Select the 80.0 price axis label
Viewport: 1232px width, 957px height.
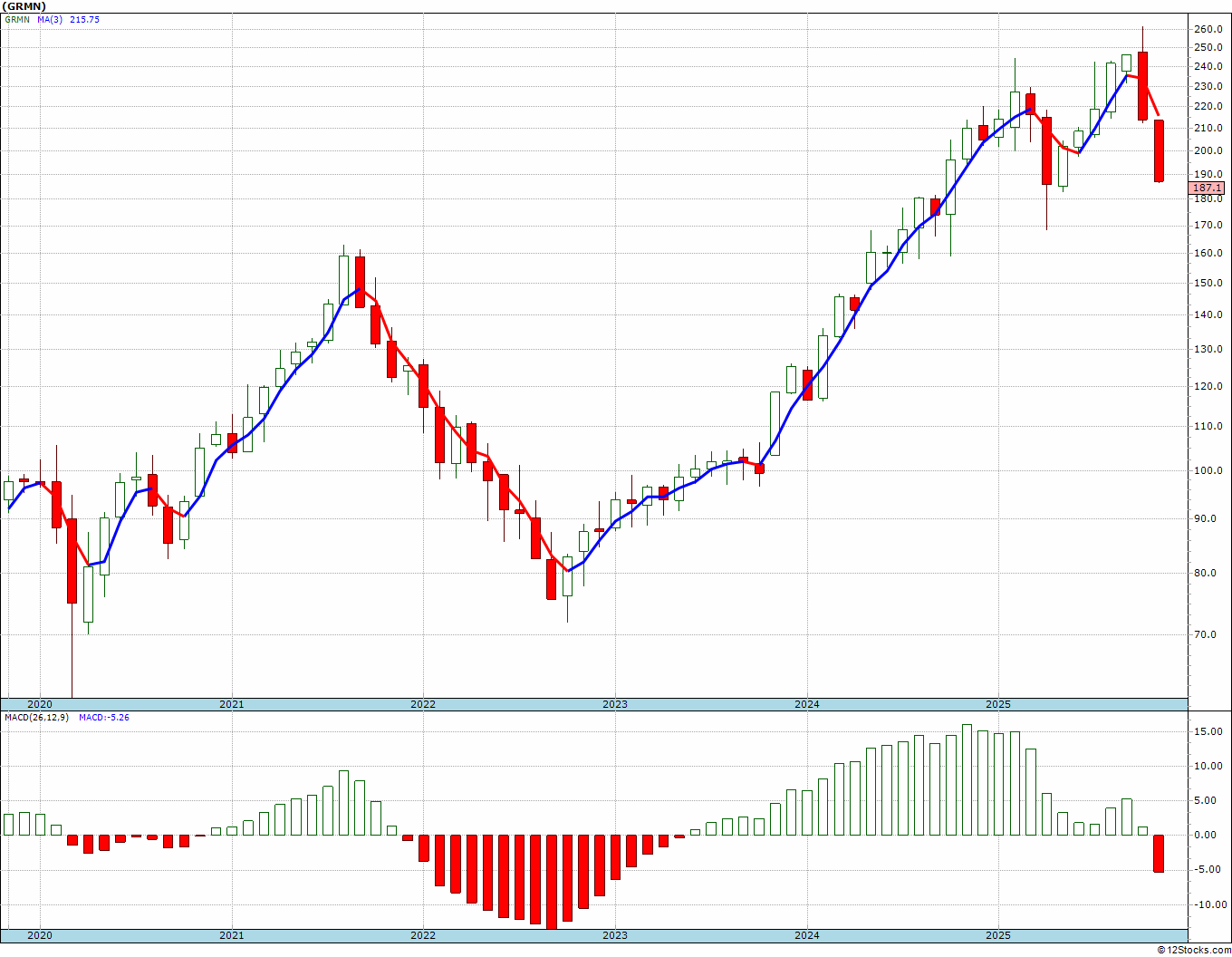coord(1206,573)
